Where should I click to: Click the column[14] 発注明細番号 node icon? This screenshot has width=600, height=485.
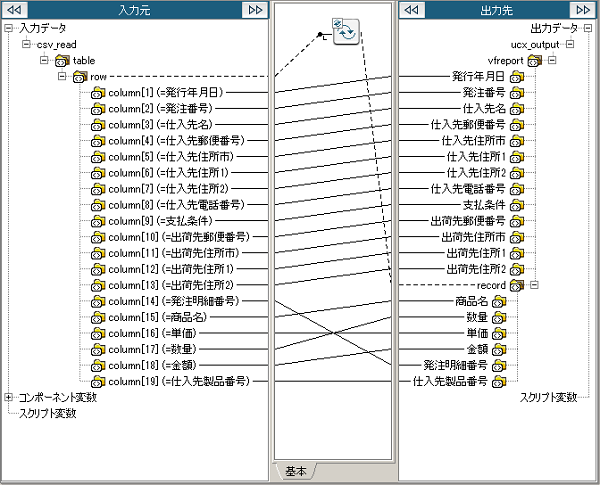[x=98, y=301]
